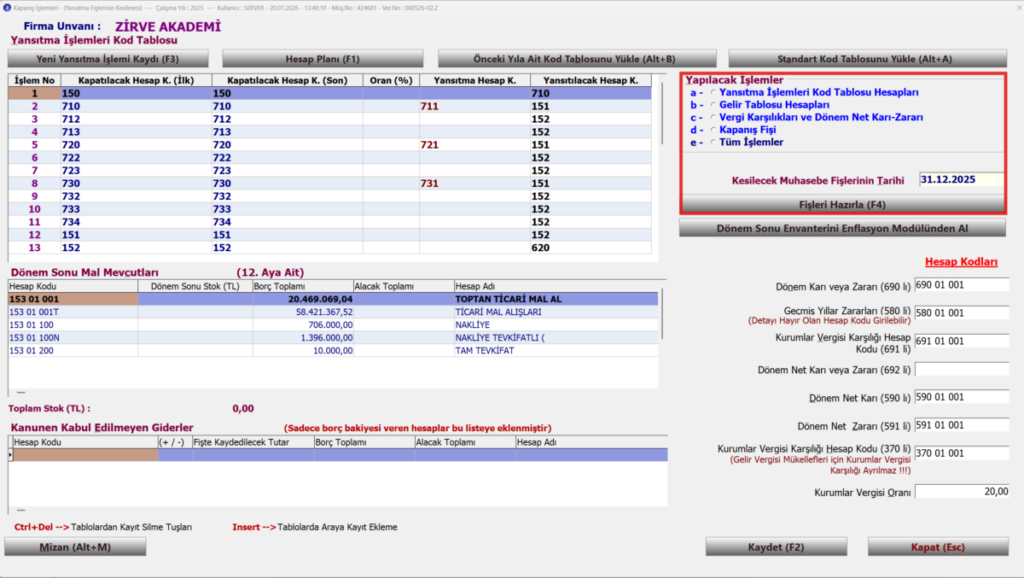This screenshot has height=578, width=1024.
Task: Choose the 'Gelir Tablosu Hesapları' radio option
Action: [x=713, y=105]
